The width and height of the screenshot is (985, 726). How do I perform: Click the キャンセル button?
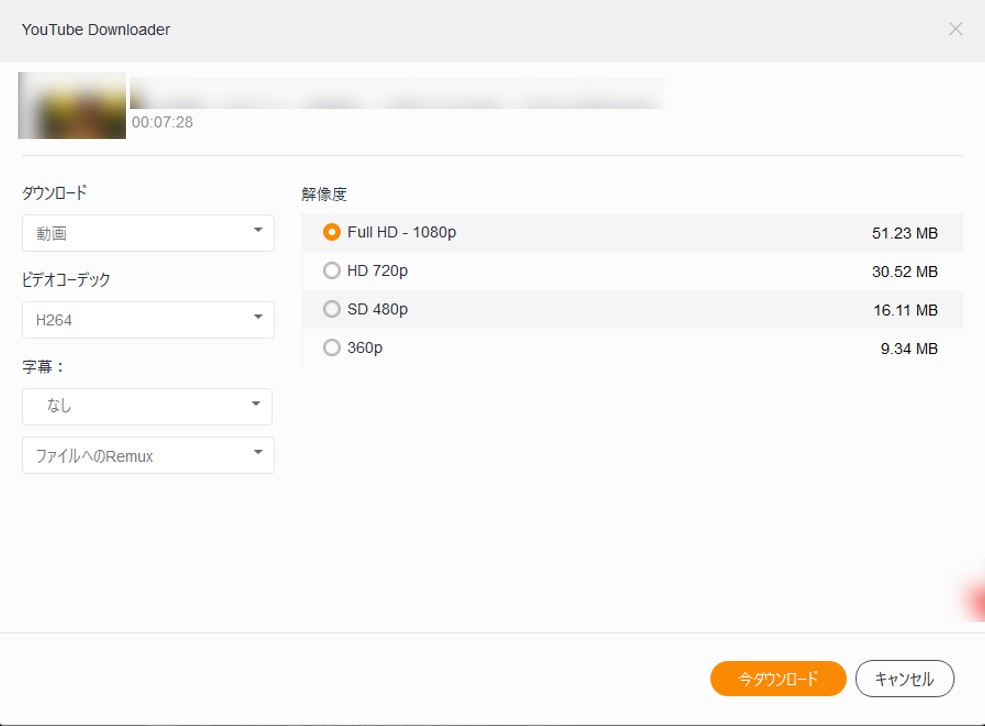point(904,679)
